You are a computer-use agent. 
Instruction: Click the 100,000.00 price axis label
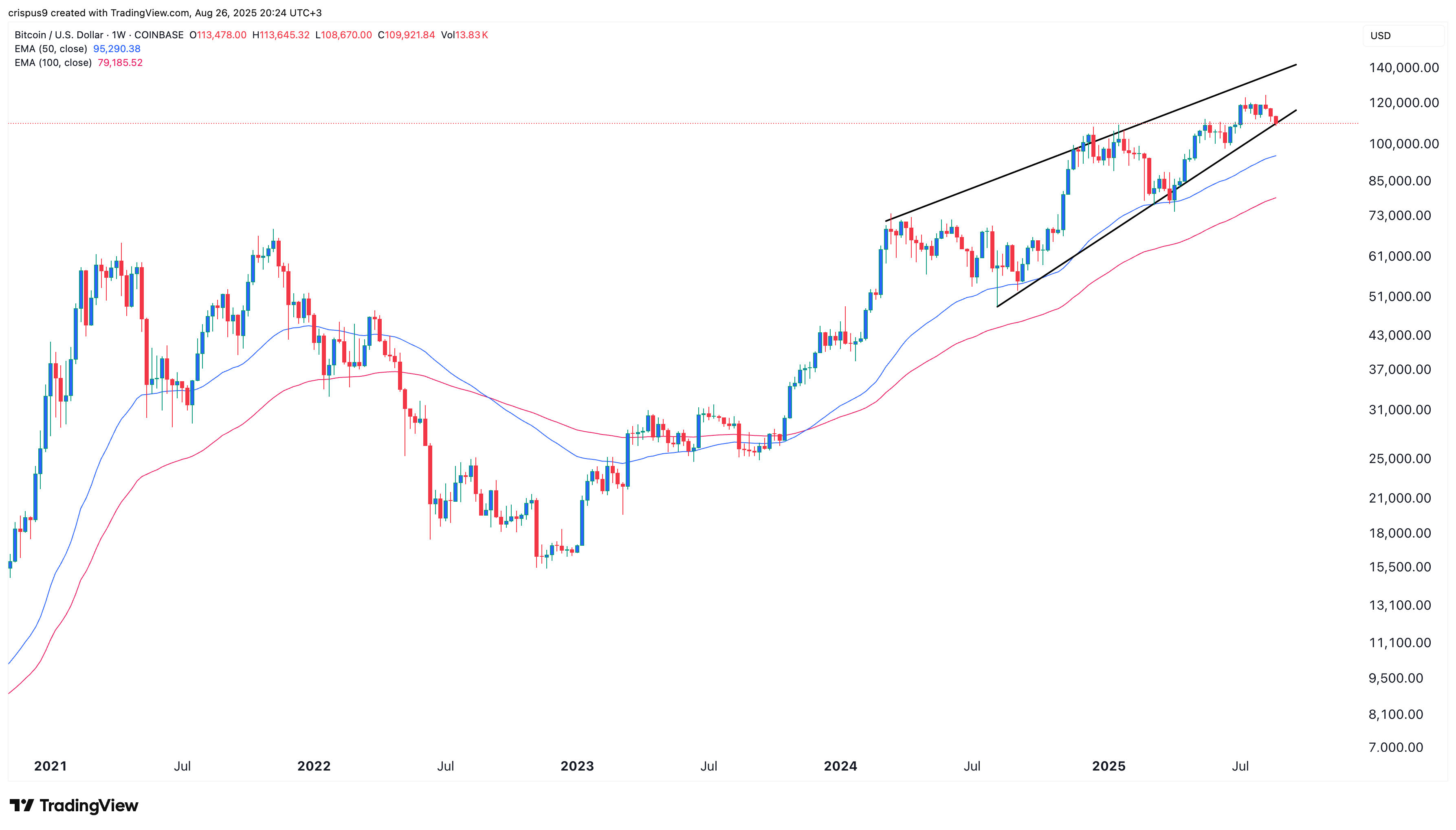tap(1403, 144)
